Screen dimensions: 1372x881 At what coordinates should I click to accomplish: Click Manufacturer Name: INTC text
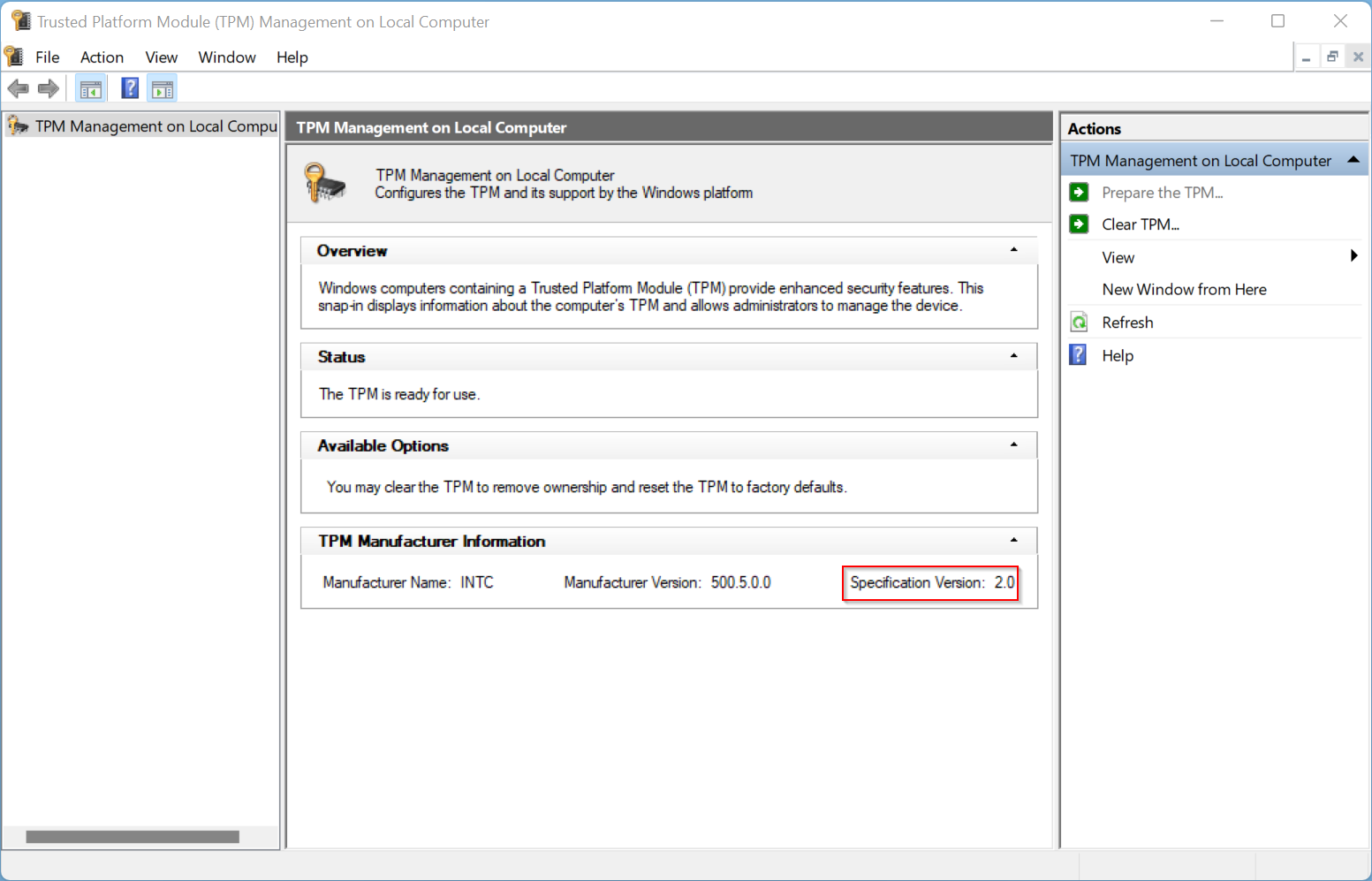(408, 582)
